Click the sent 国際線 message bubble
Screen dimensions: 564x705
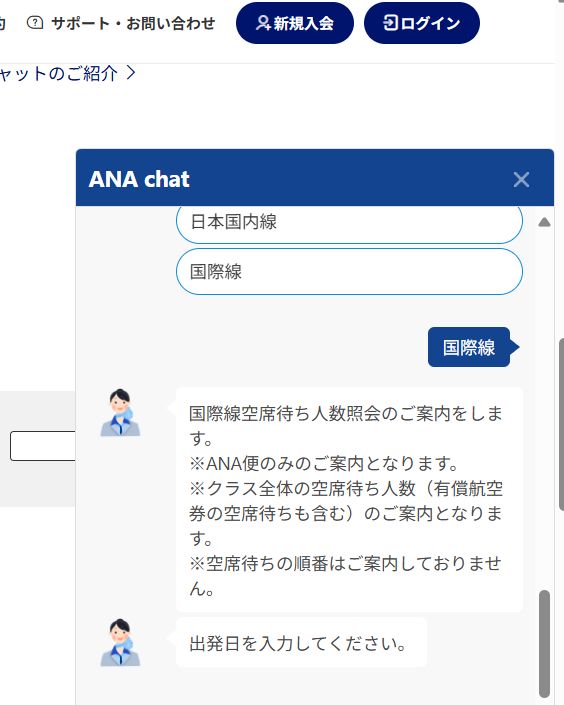click(x=469, y=347)
